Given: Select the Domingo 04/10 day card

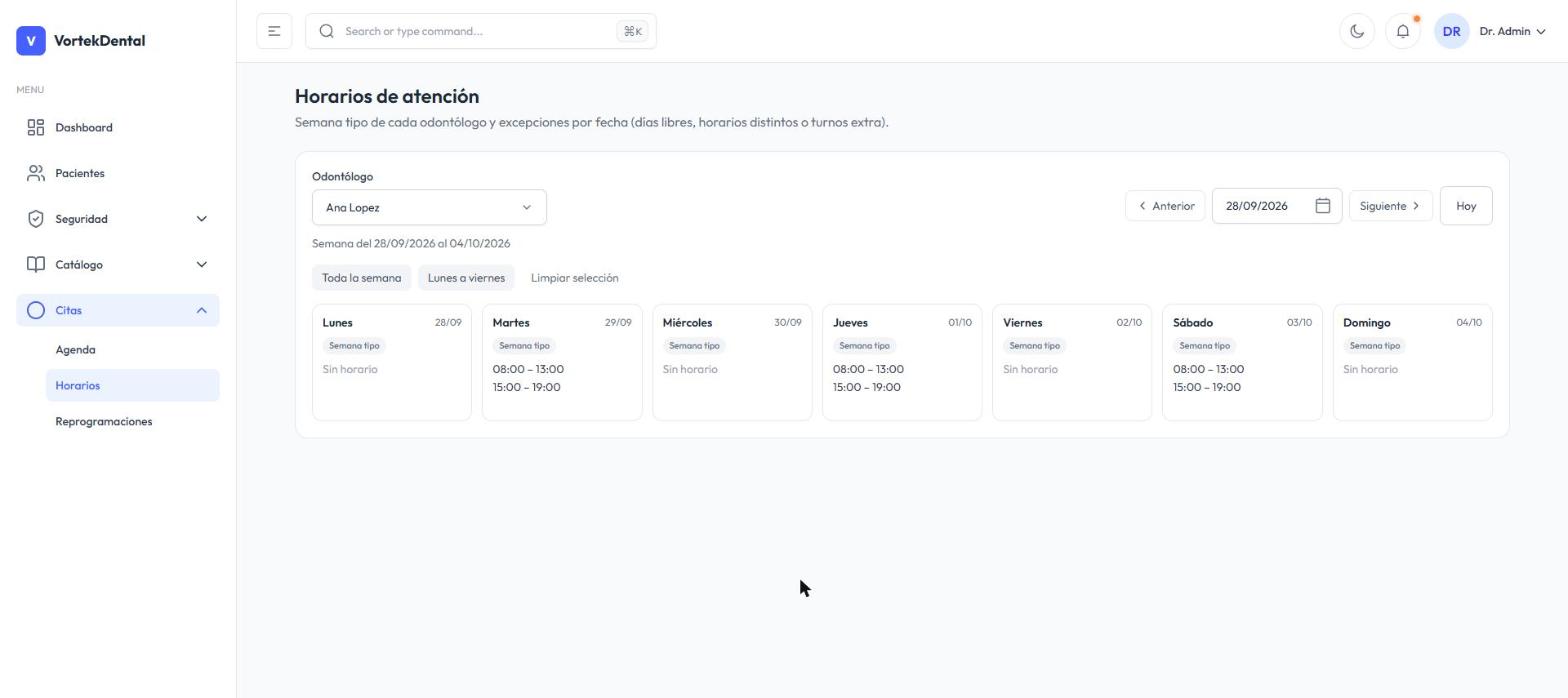Looking at the screenshot, I should point(1412,362).
